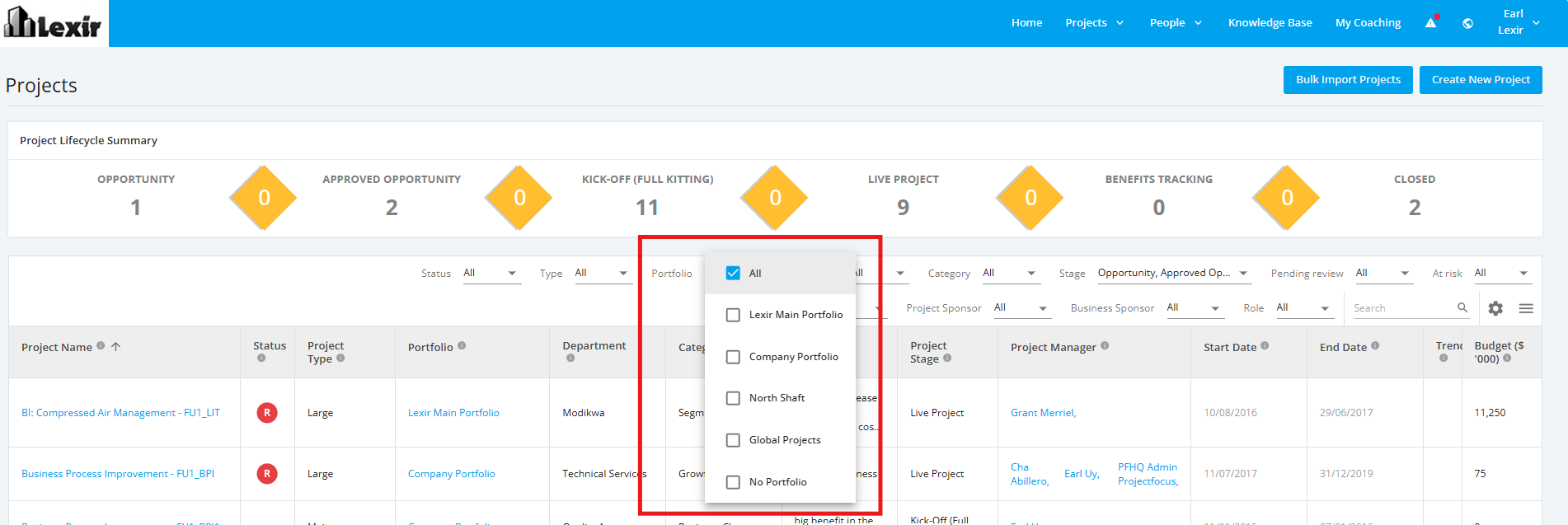
Task: Open Company Portfolio link in table
Action: point(451,474)
